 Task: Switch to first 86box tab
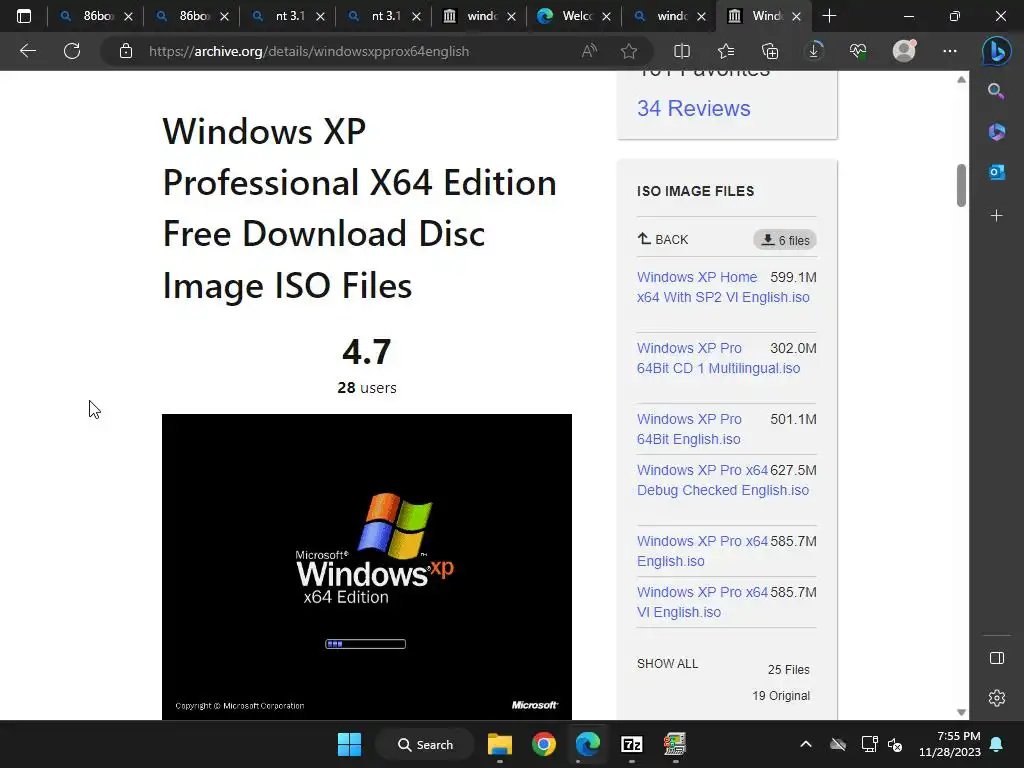coord(97,16)
